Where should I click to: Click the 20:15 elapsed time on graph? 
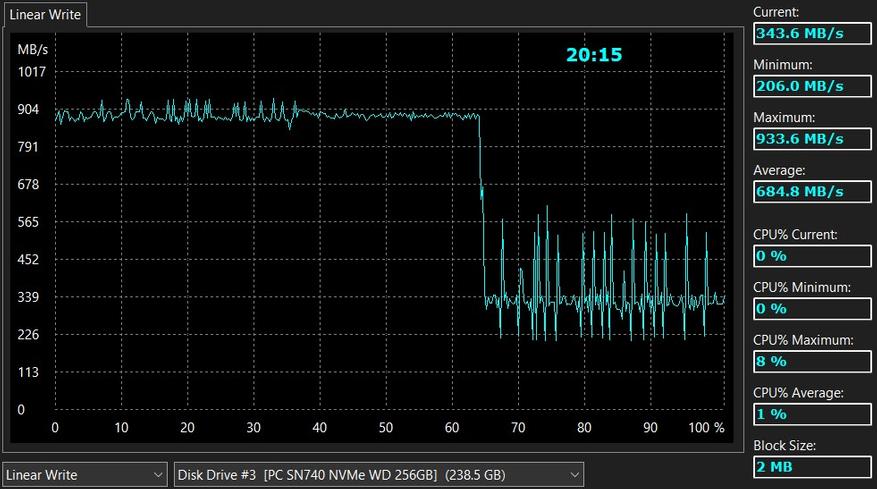tap(594, 55)
